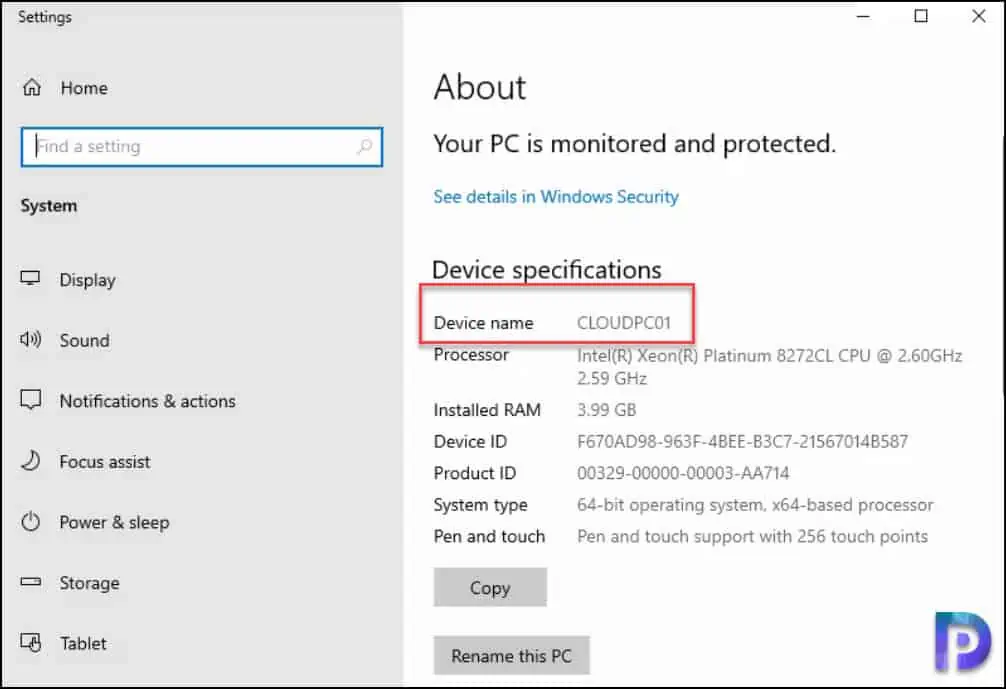The image size is (1006, 689).
Task: Select Product ID 00329-00000-00003-AA714
Action: 683,473
